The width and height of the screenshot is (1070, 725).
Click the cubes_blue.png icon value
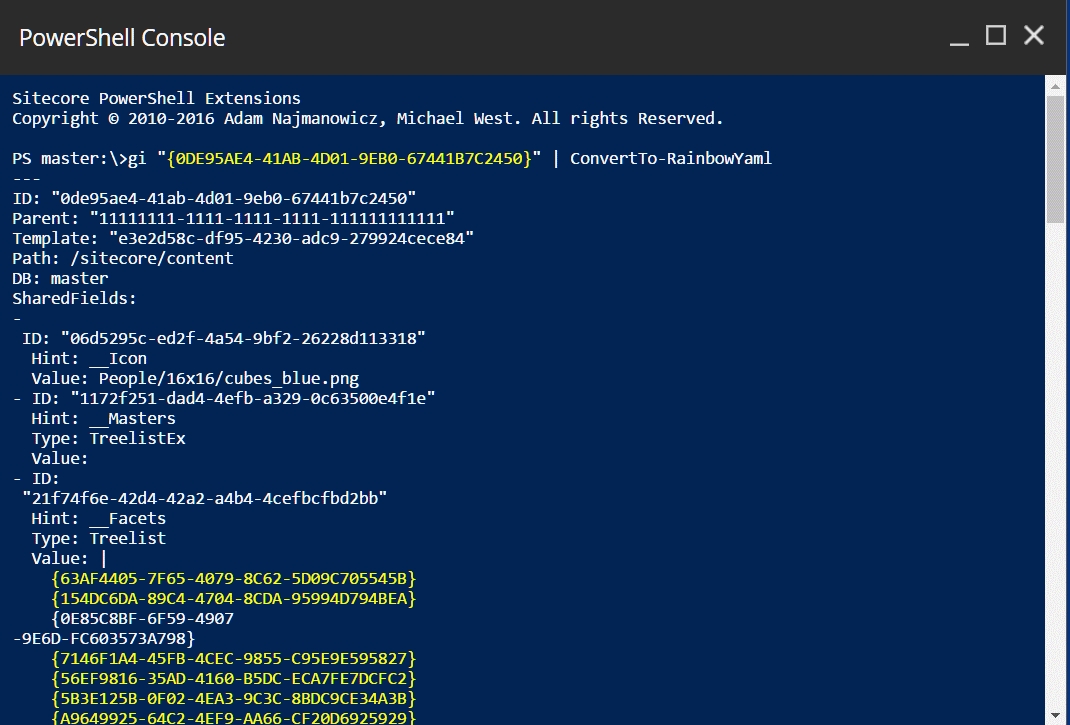click(228, 378)
